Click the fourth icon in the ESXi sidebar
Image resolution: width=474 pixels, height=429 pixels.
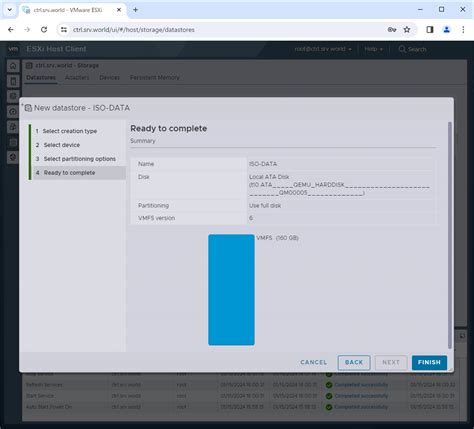[13, 111]
